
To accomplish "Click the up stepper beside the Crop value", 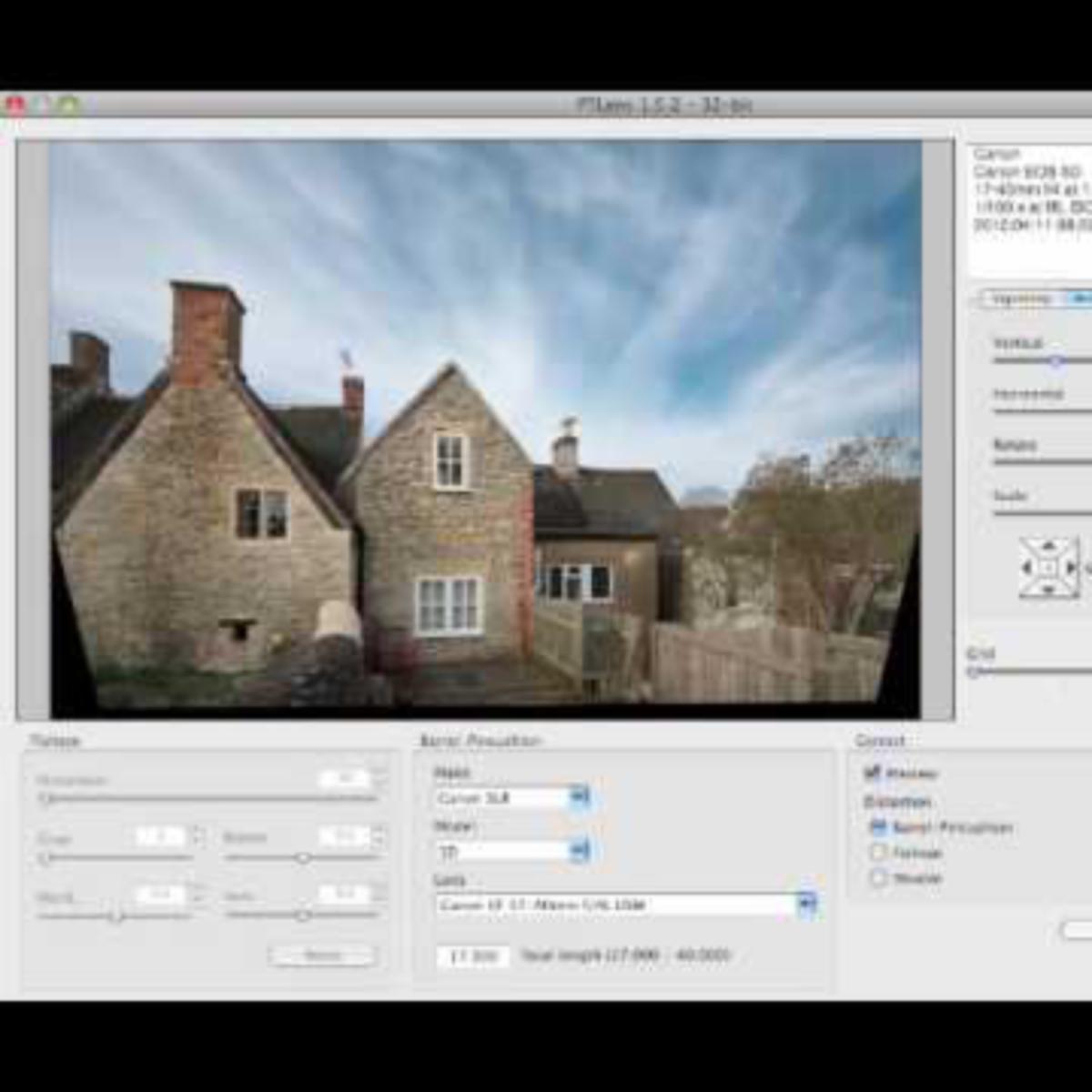I will click(x=198, y=830).
